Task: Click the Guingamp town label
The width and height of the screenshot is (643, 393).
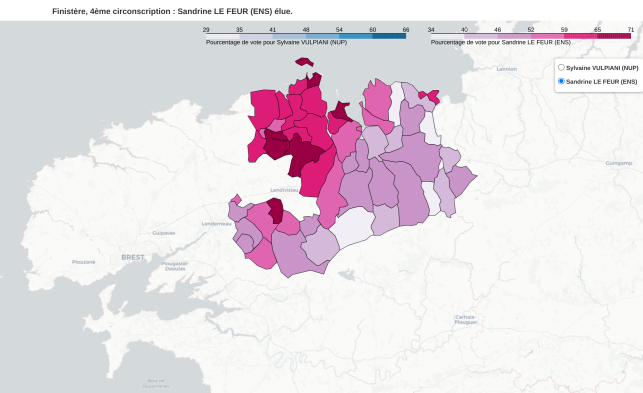Action: (619, 163)
